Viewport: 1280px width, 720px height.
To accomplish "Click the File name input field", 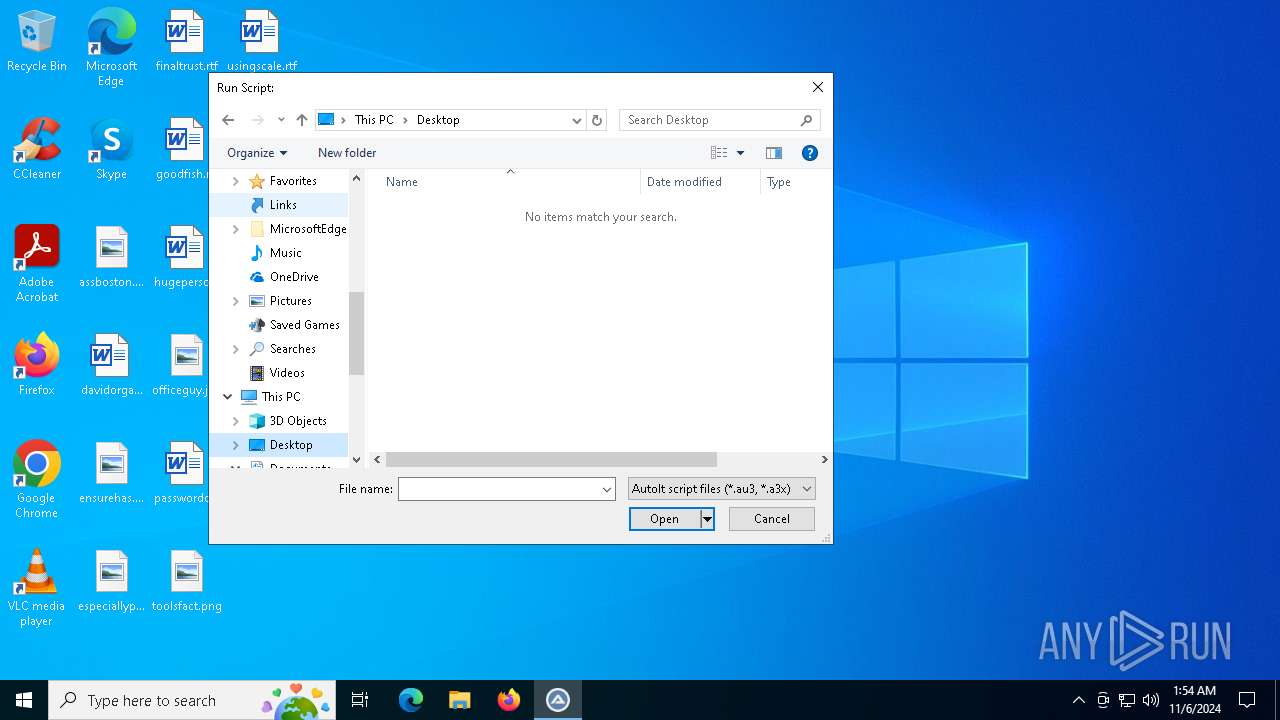I will 498,489.
